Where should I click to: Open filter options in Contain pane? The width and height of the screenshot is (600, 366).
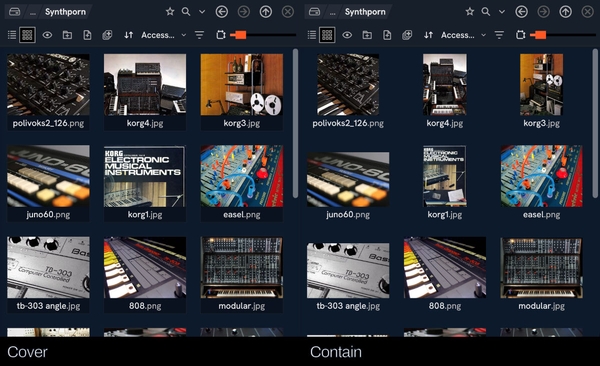pos(499,35)
